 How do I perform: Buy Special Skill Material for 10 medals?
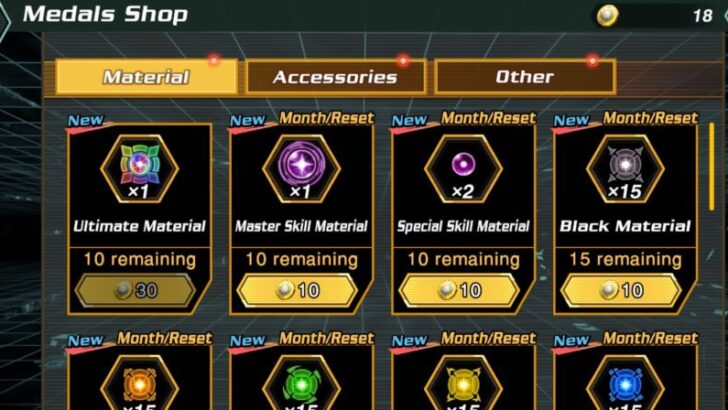click(x=459, y=290)
